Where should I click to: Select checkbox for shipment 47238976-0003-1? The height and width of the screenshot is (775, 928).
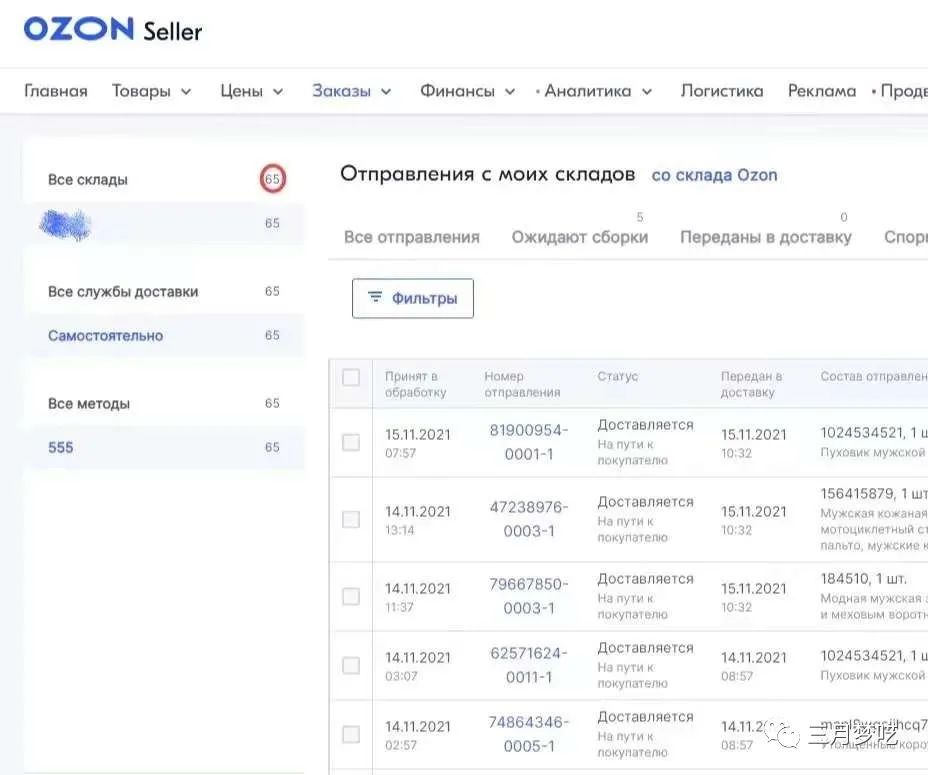click(x=351, y=519)
